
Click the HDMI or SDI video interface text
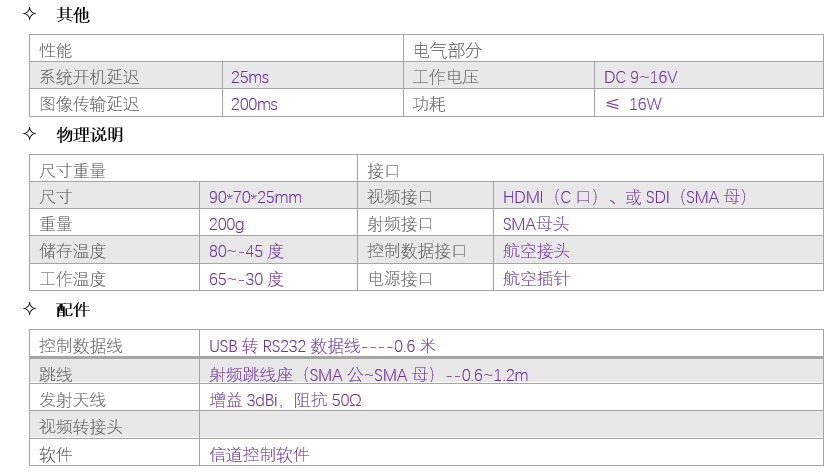[x=625, y=197]
